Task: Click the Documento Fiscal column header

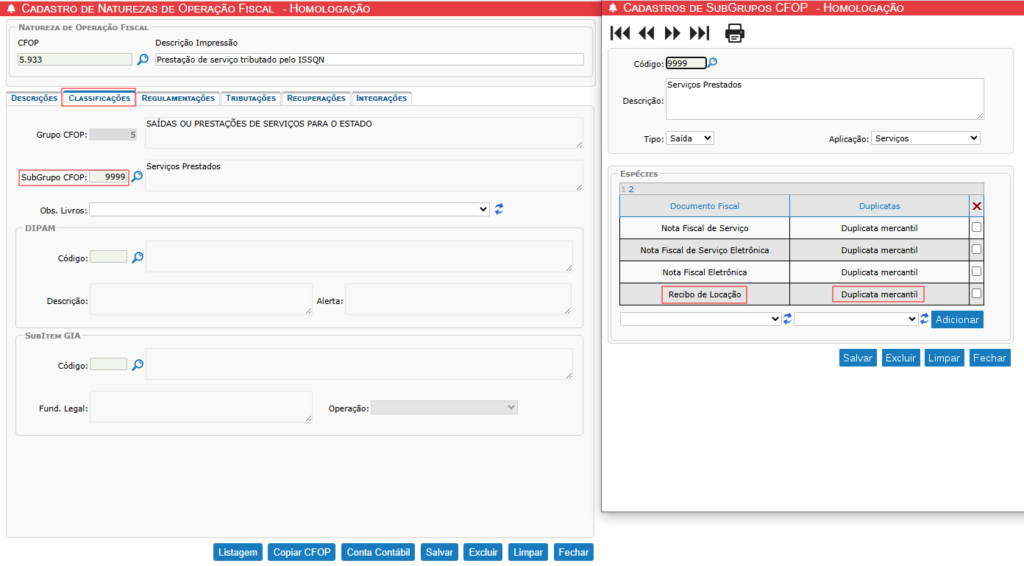Action: pos(705,206)
